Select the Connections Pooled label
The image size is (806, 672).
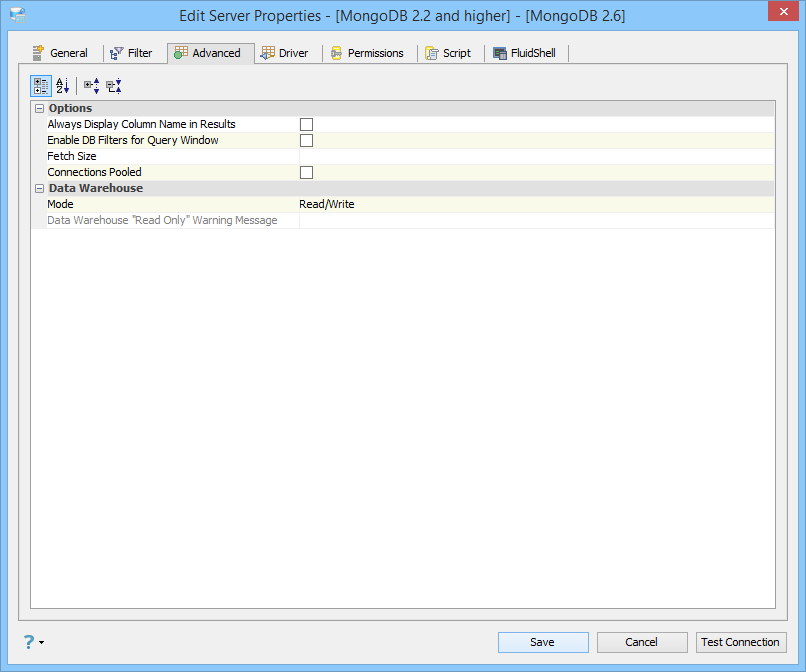pyautogui.click(x=95, y=172)
